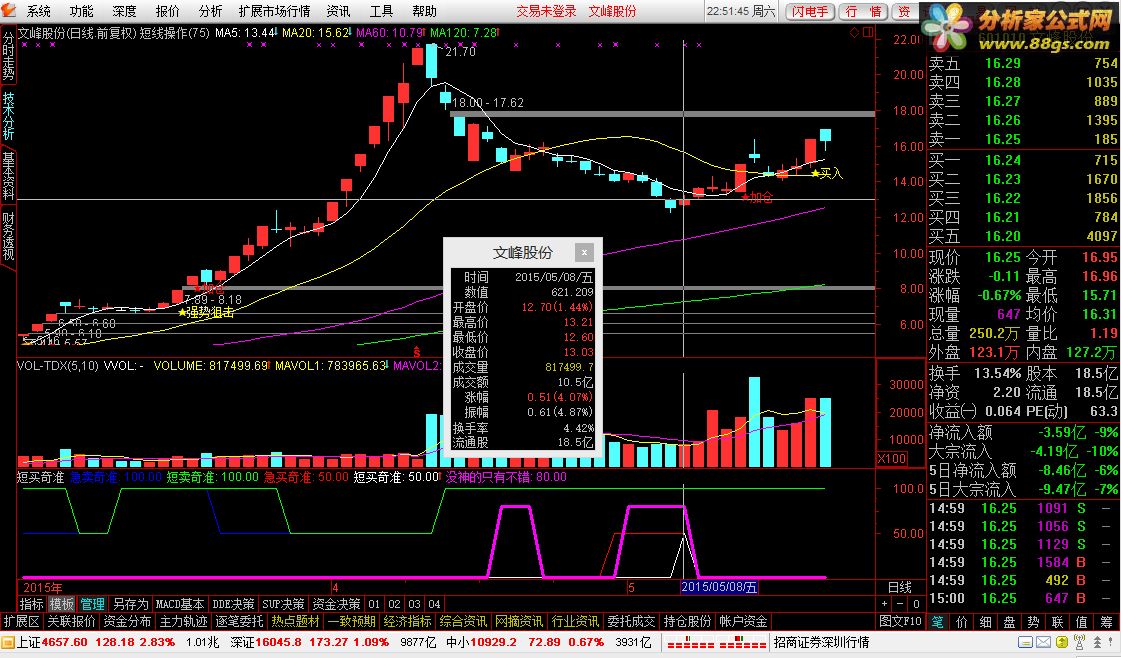The width and height of the screenshot is (1121, 658).
Task: Click the 另存为 button
Action: 130,604
